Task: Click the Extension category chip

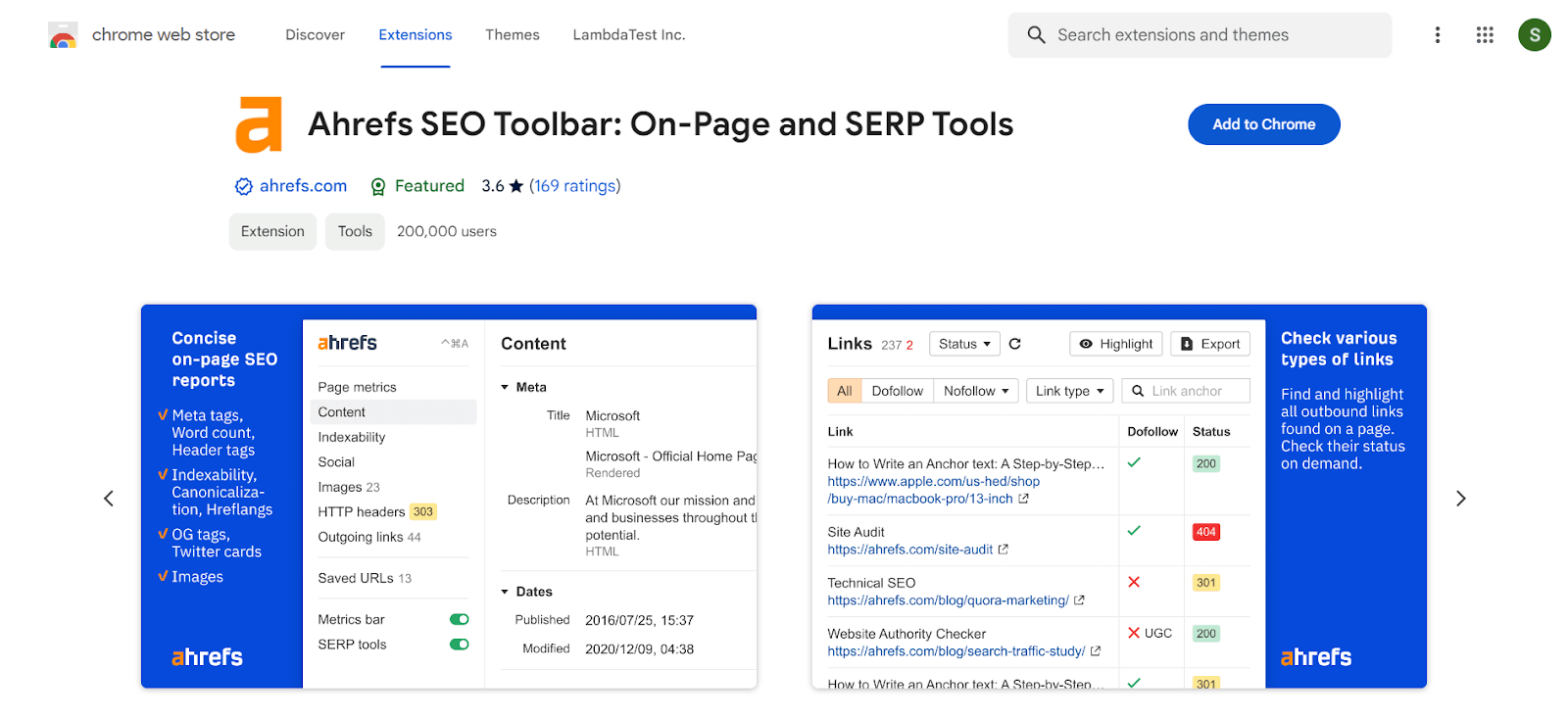Action: tap(272, 232)
